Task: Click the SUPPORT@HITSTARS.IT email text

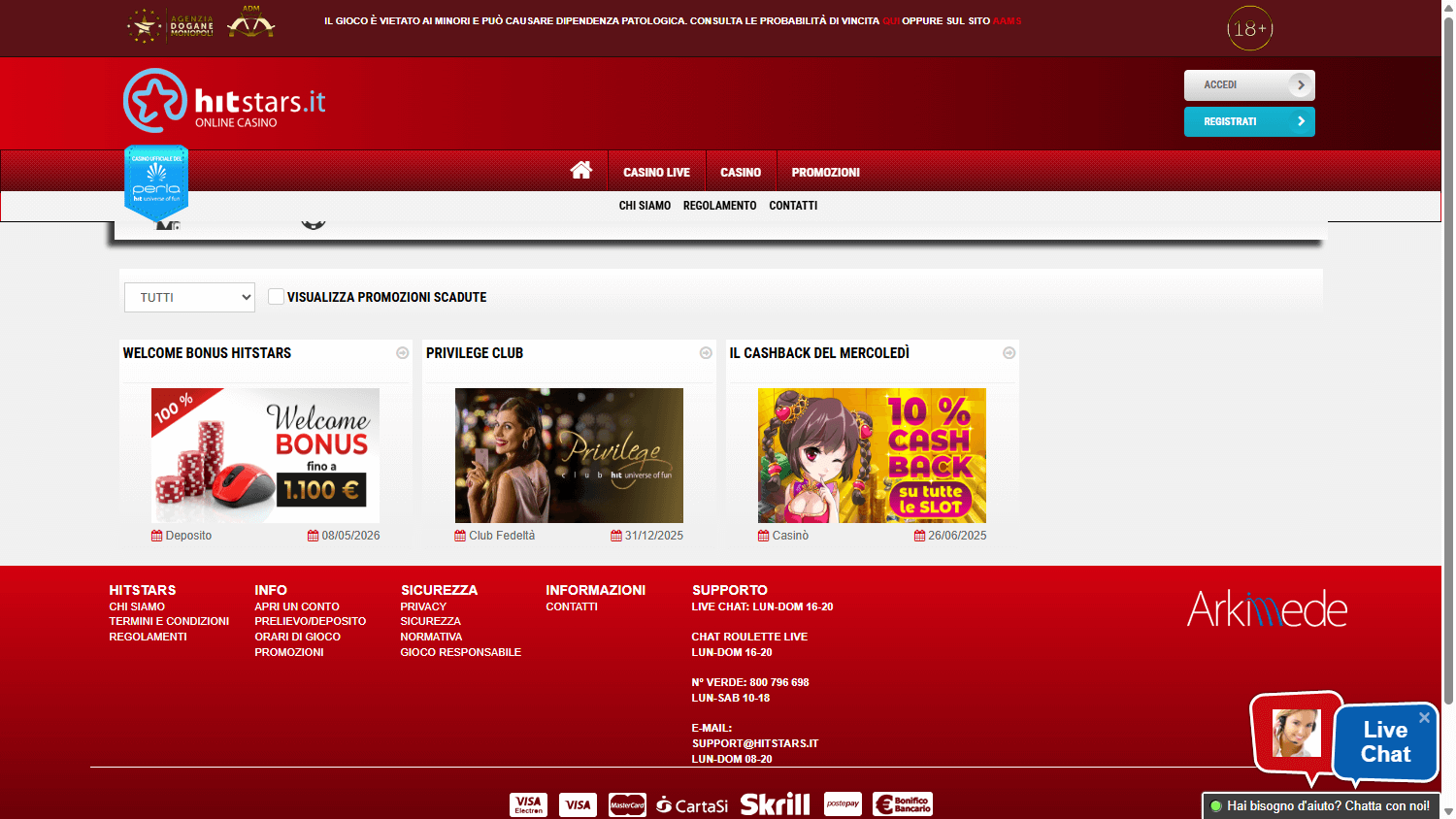Action: click(755, 743)
